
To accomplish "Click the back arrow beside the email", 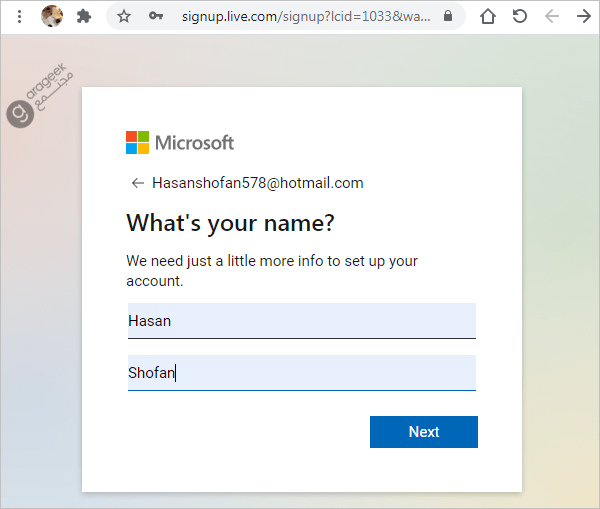I will pyautogui.click(x=137, y=183).
